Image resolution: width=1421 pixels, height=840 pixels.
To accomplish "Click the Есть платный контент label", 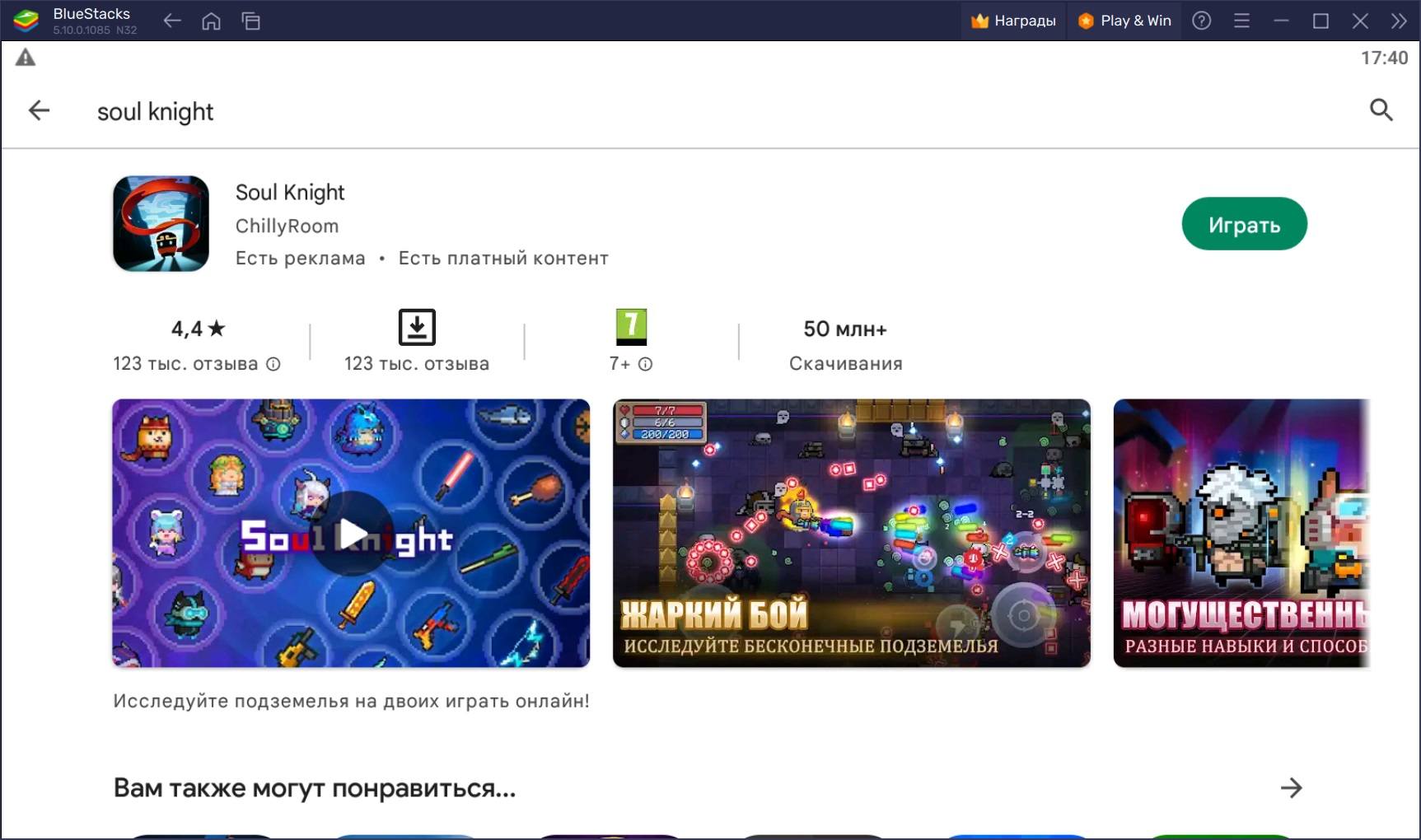I will [x=503, y=259].
